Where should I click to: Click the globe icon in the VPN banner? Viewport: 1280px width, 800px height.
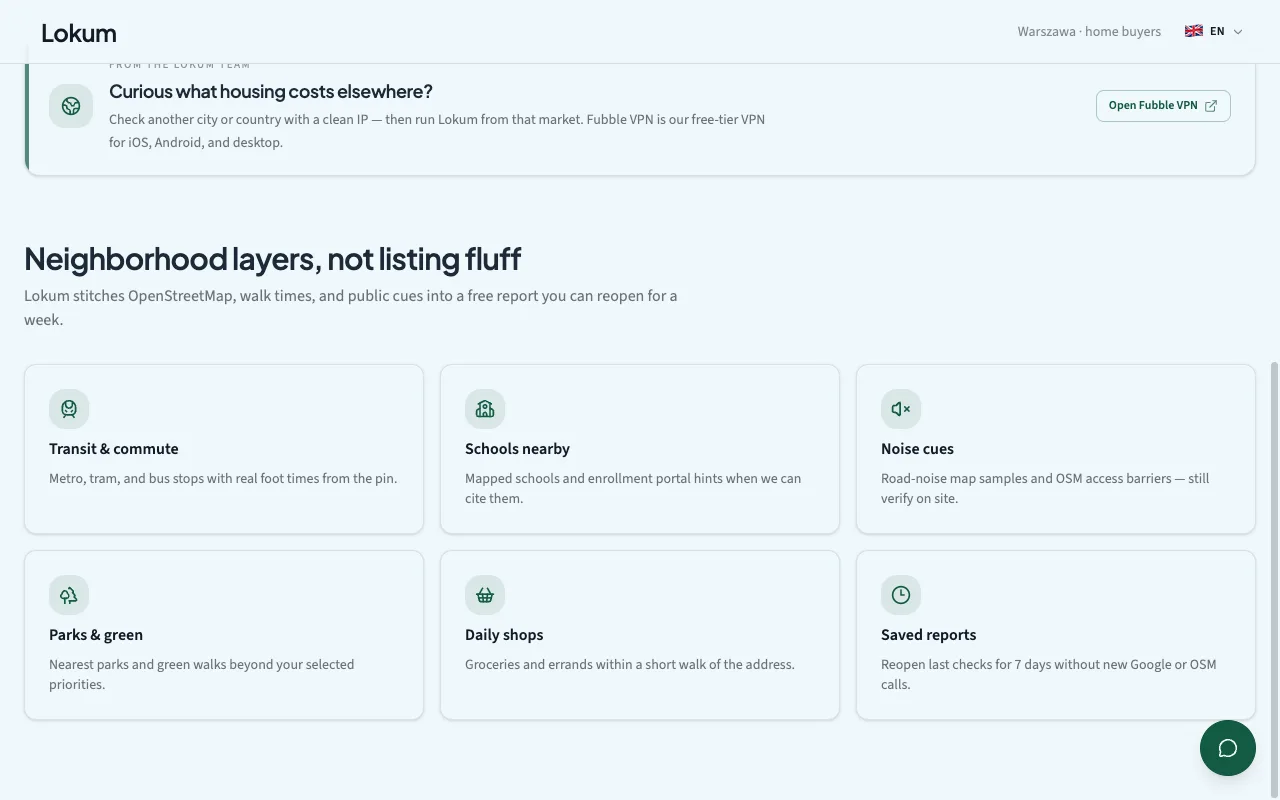(71, 106)
